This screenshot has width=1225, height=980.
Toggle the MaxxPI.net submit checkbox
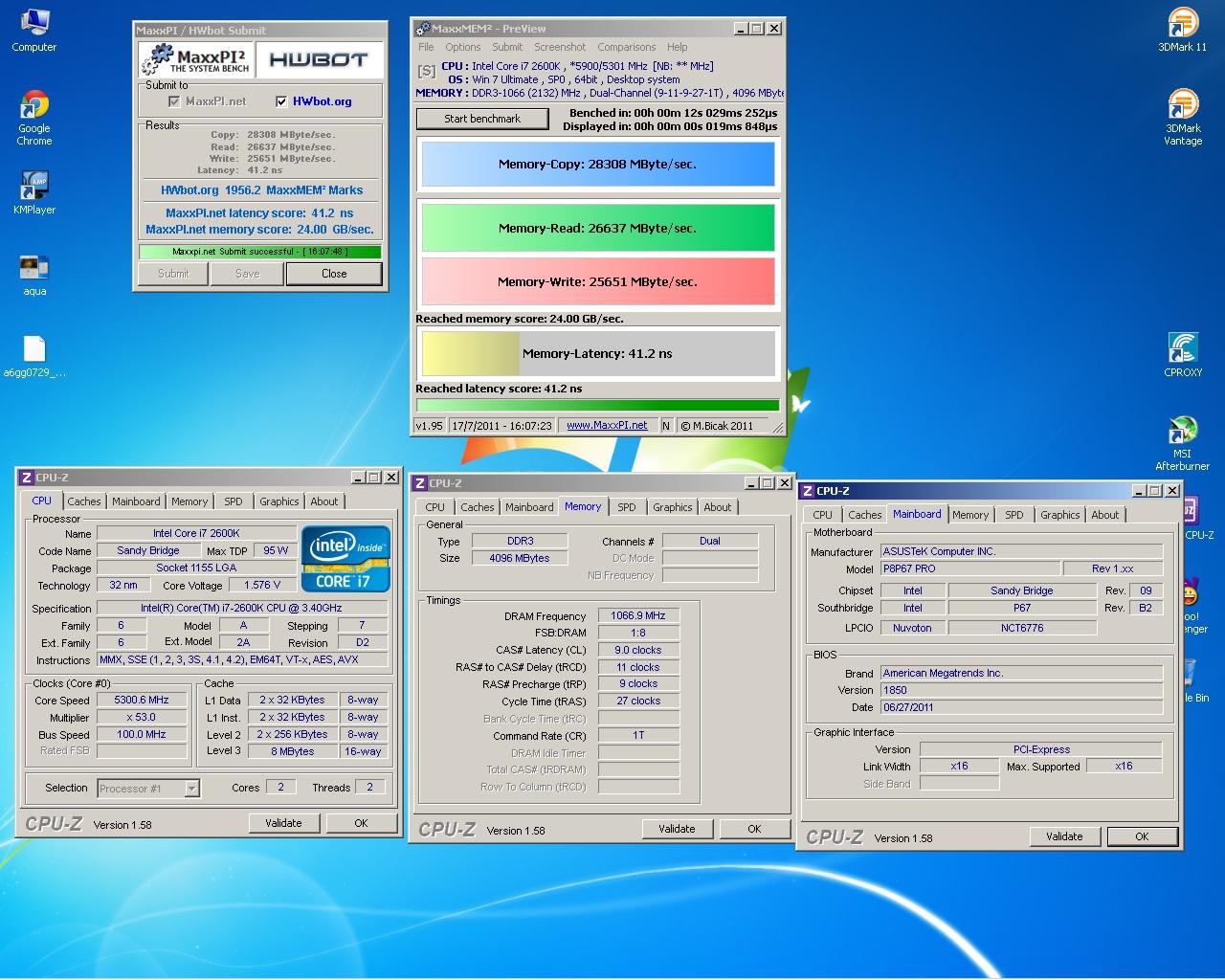point(174,101)
